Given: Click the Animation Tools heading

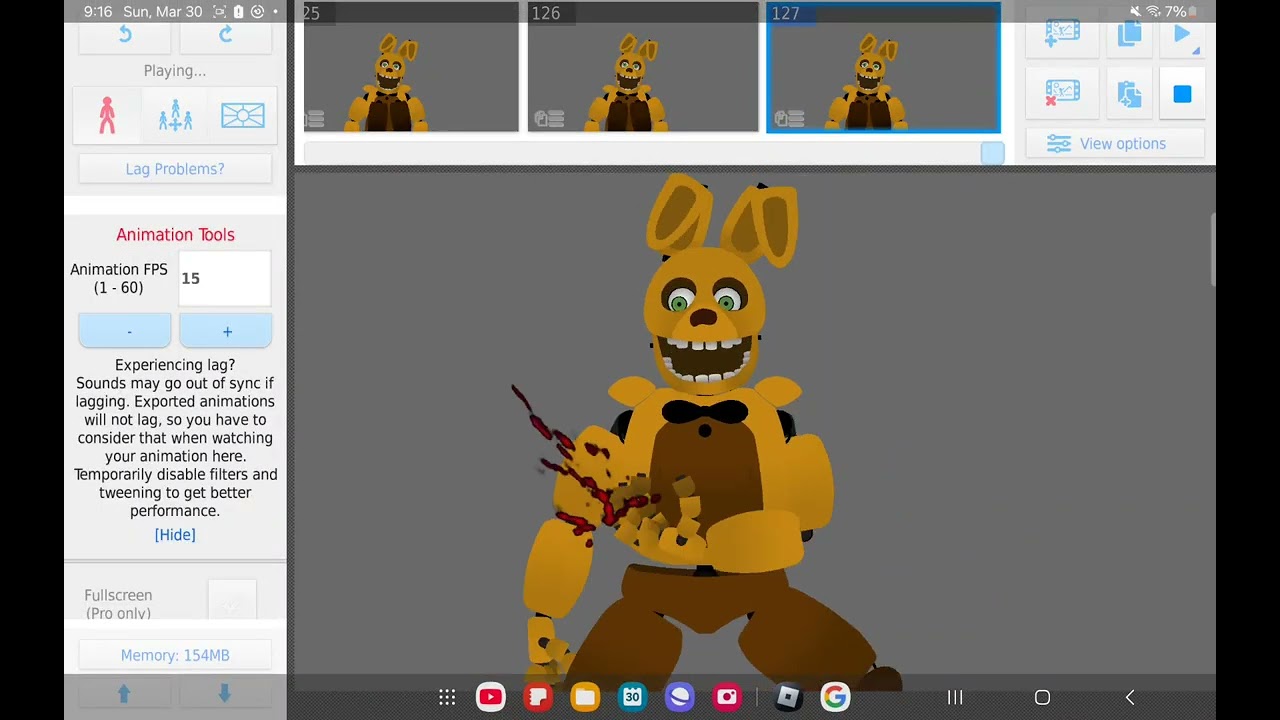Looking at the screenshot, I should pos(175,235).
